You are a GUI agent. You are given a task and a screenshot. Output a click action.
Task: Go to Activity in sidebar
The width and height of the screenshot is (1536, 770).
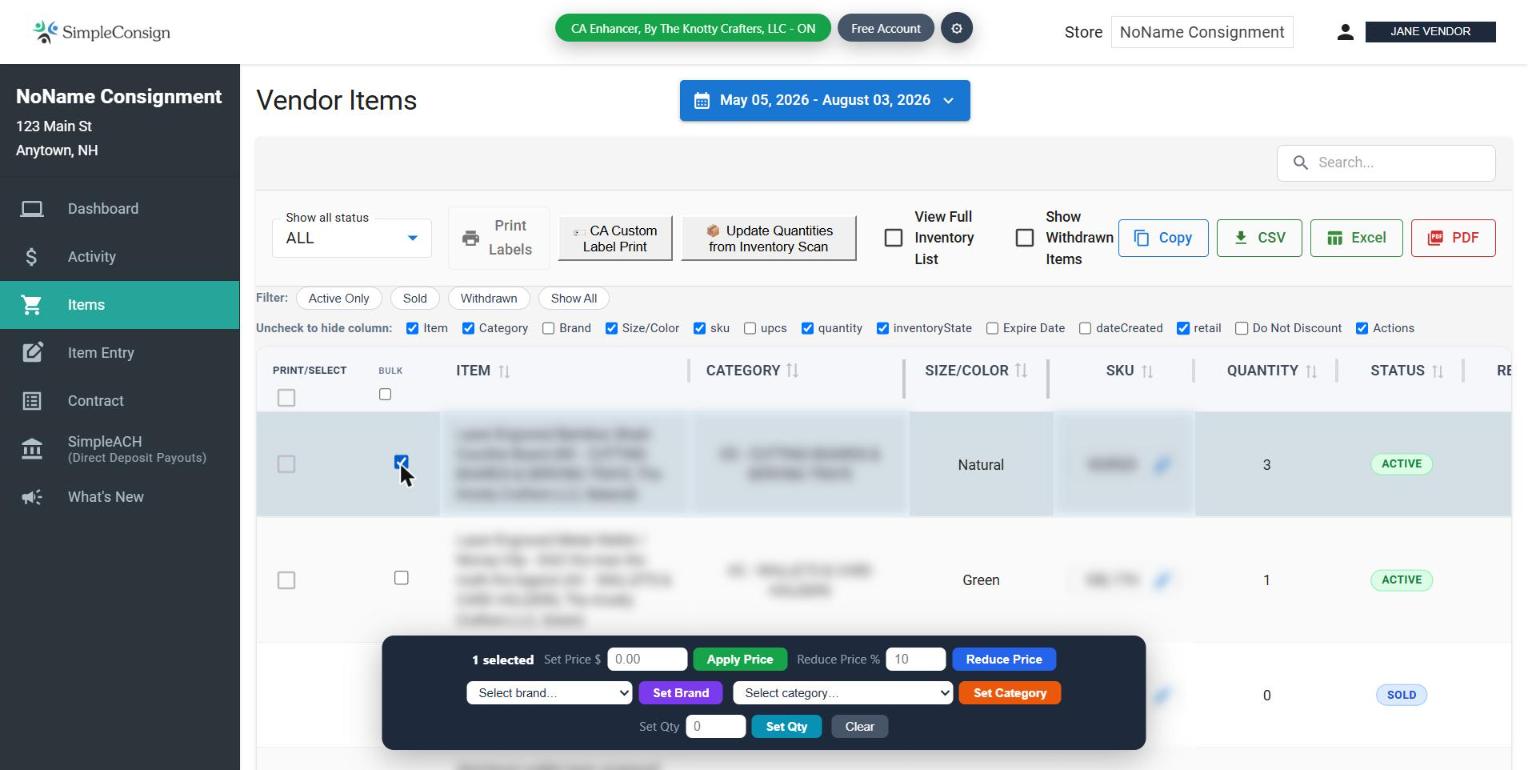click(120, 257)
